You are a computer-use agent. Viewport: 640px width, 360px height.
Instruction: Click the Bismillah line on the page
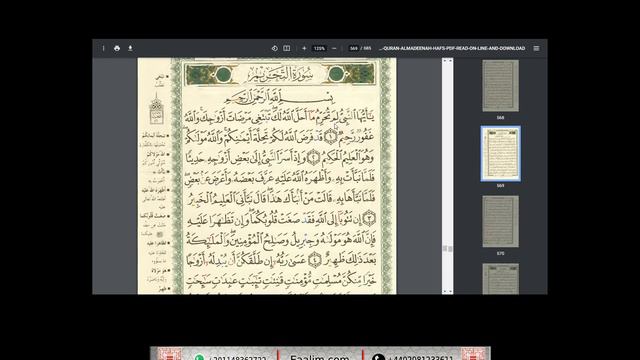[280, 98]
